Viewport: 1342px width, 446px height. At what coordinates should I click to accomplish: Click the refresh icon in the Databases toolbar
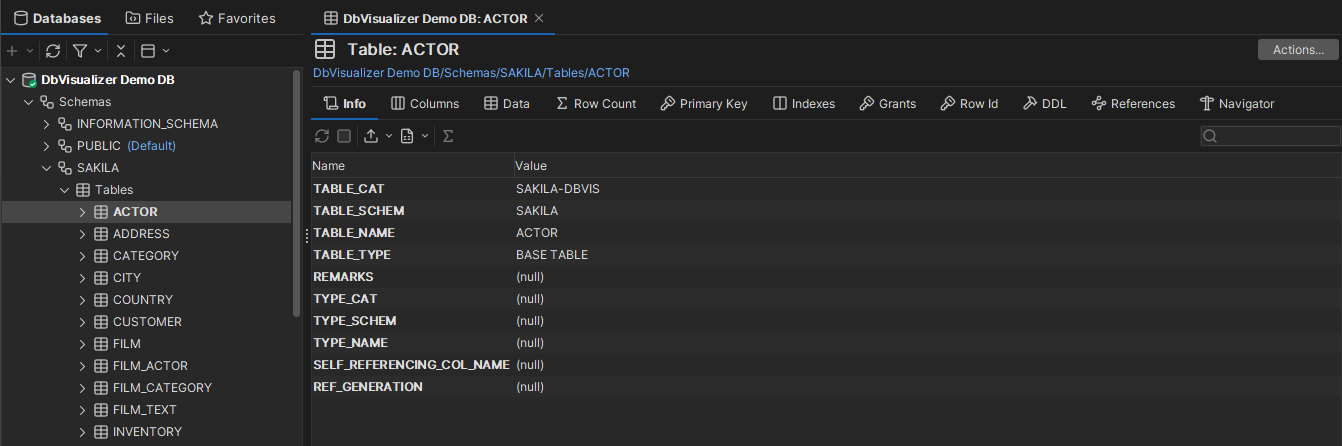point(53,50)
